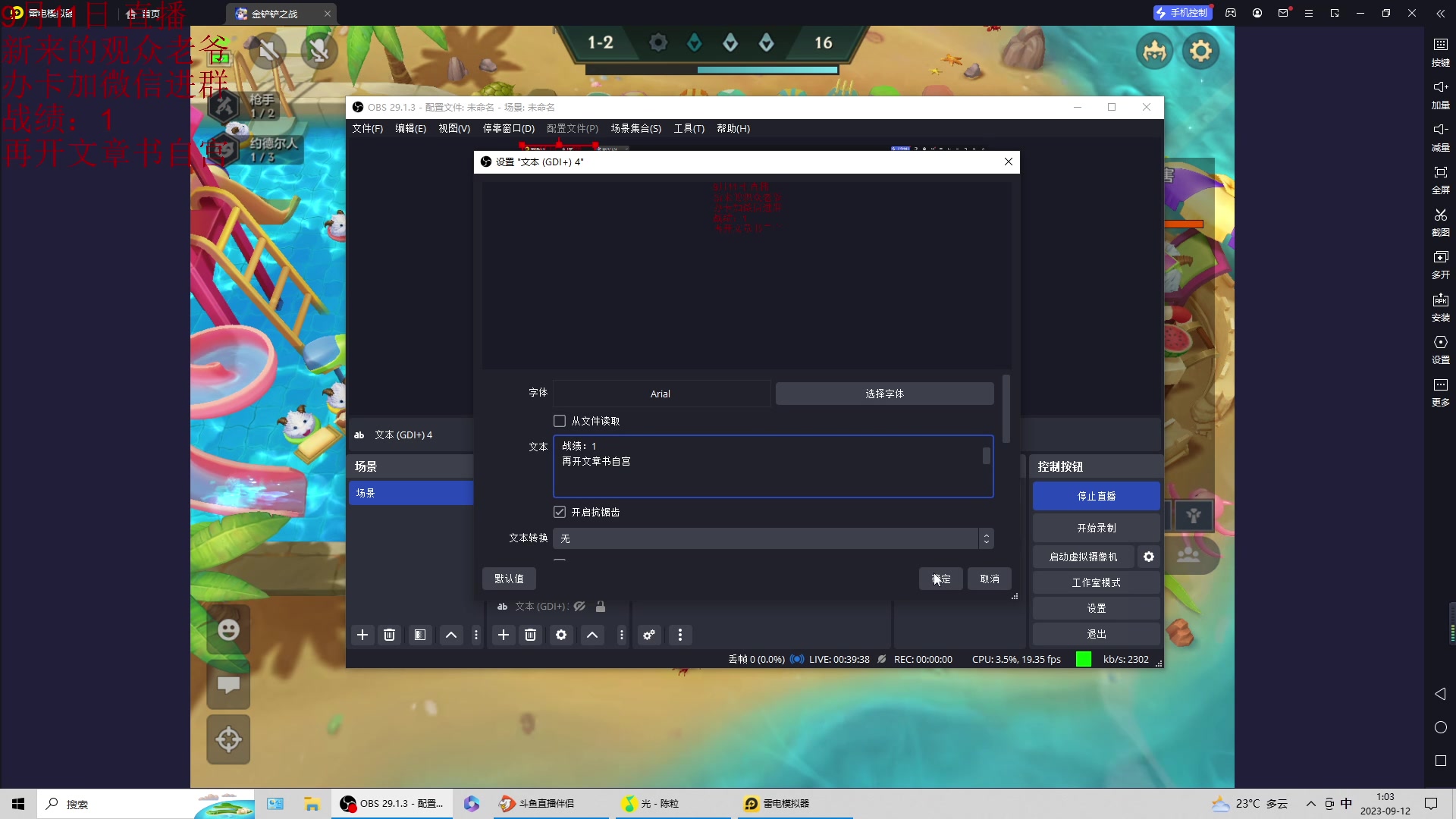The height and width of the screenshot is (819, 1456).
Task: Increase volume with the 加量 sidebar icon
Action: coord(1440,94)
